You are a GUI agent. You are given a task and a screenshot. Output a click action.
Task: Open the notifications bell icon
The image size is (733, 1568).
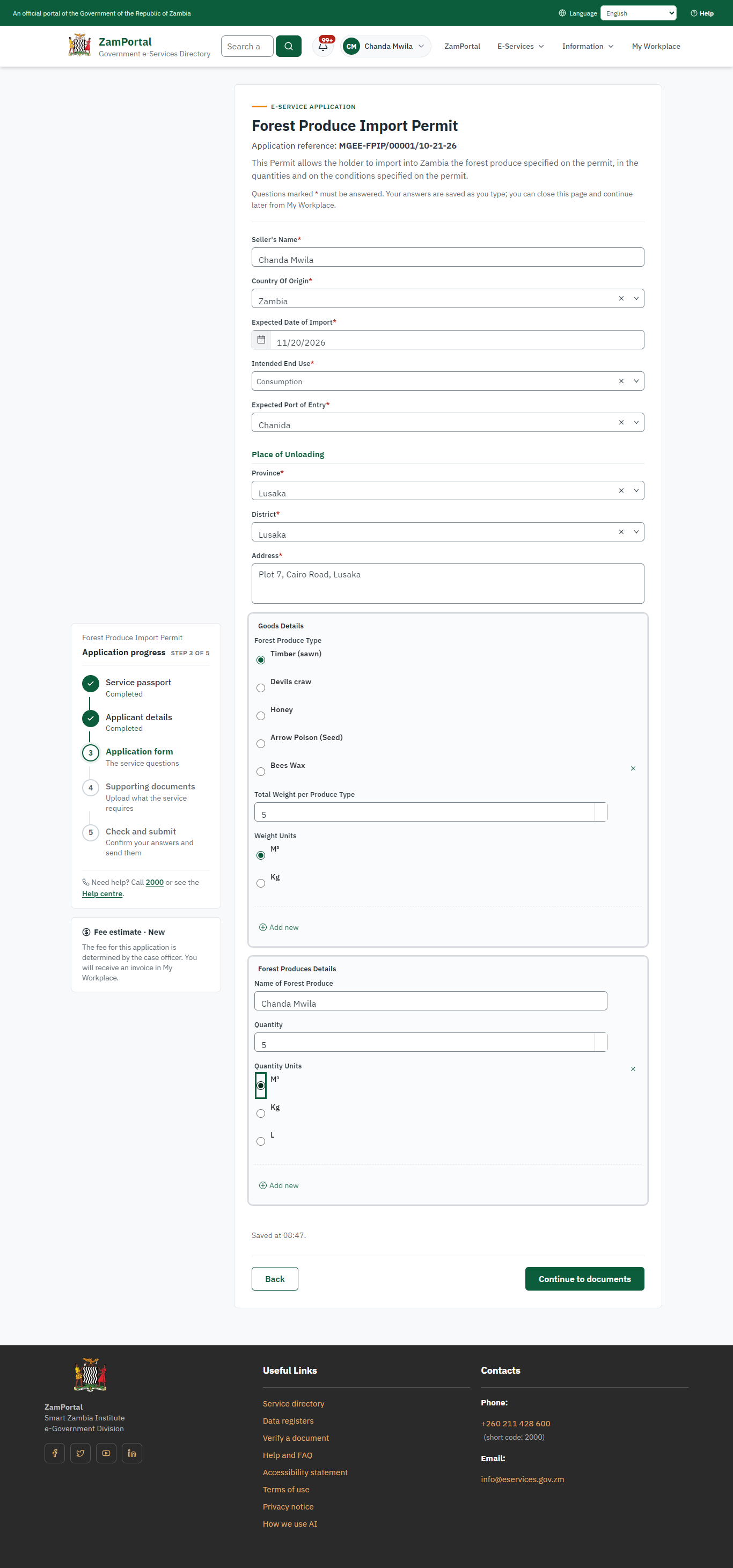[323, 46]
